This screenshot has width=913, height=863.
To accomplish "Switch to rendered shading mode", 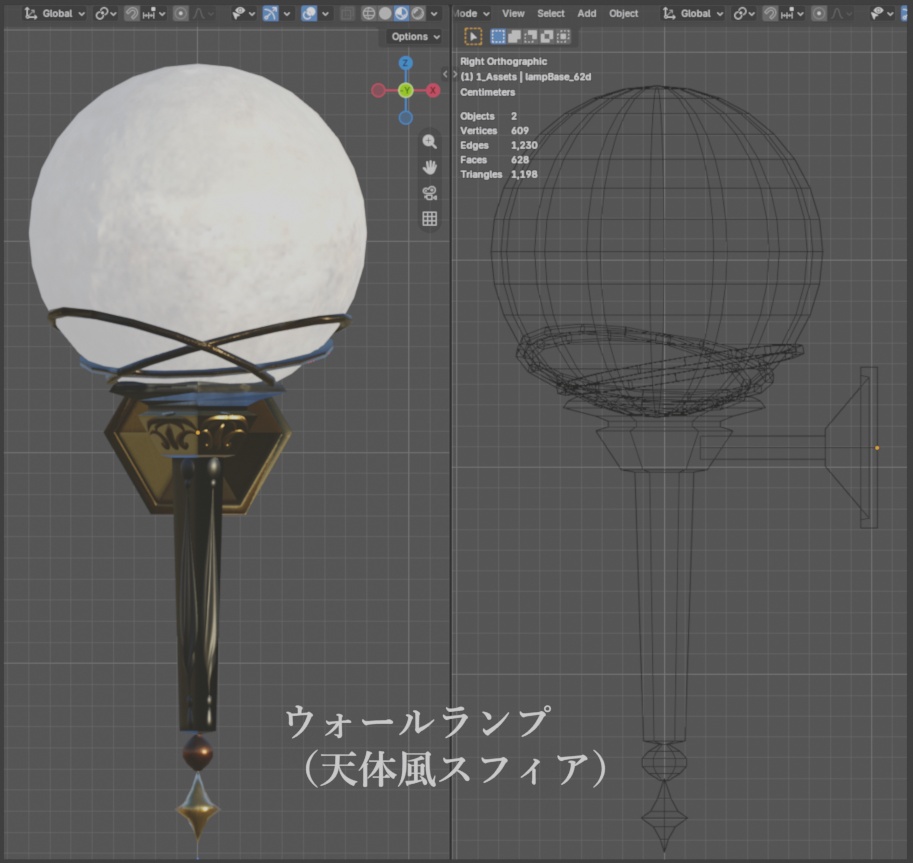I will pos(417,13).
